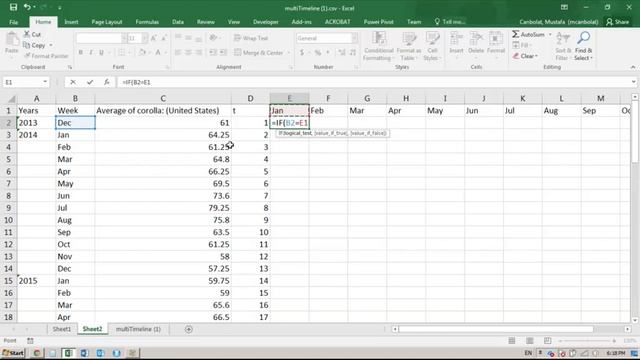
Task: Click the Windows Start button
Action: pyautogui.click(x=13, y=353)
